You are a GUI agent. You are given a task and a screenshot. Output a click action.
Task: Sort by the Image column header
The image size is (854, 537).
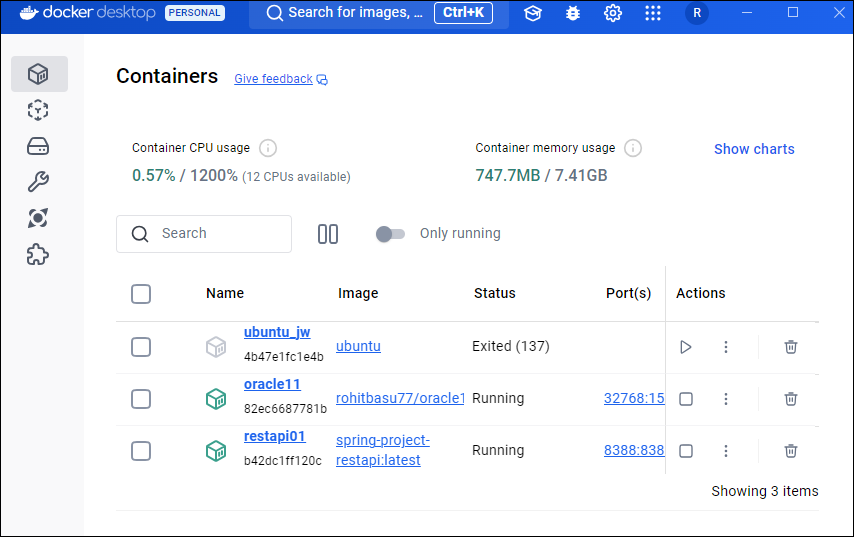[x=358, y=294]
